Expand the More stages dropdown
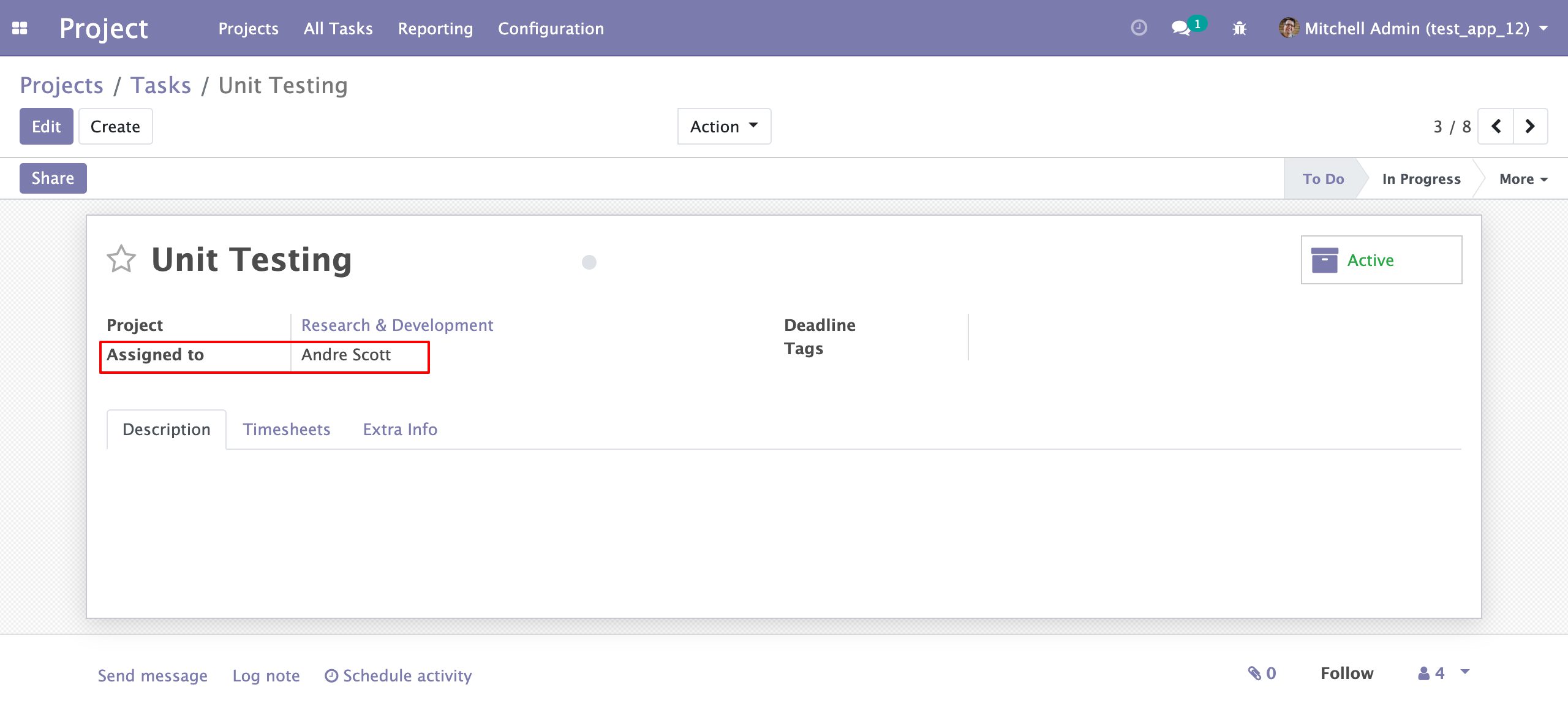 pyautogui.click(x=1523, y=179)
